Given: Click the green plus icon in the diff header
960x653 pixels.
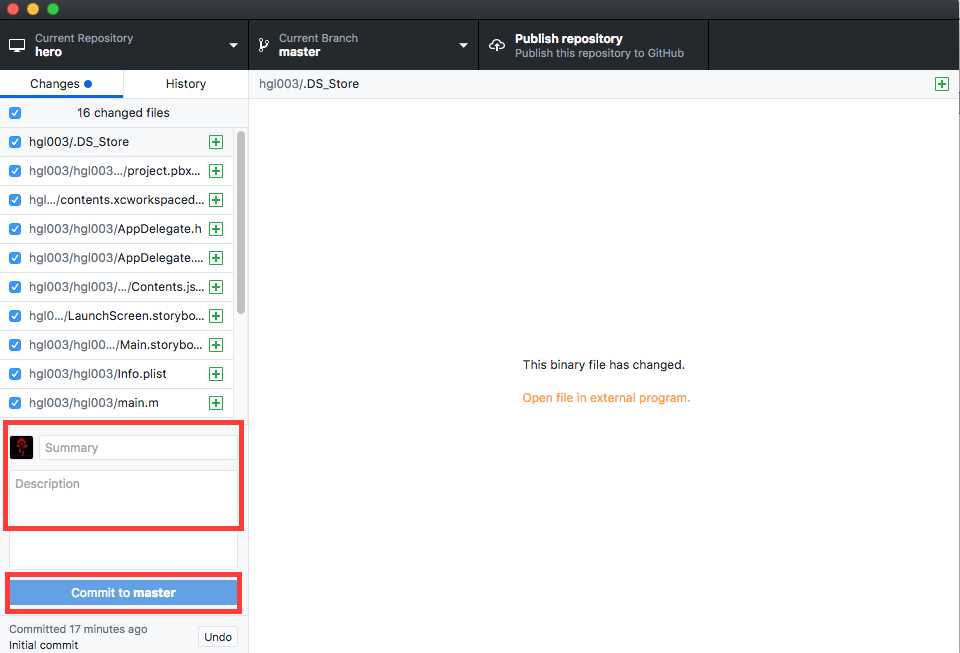Looking at the screenshot, I should [x=942, y=84].
